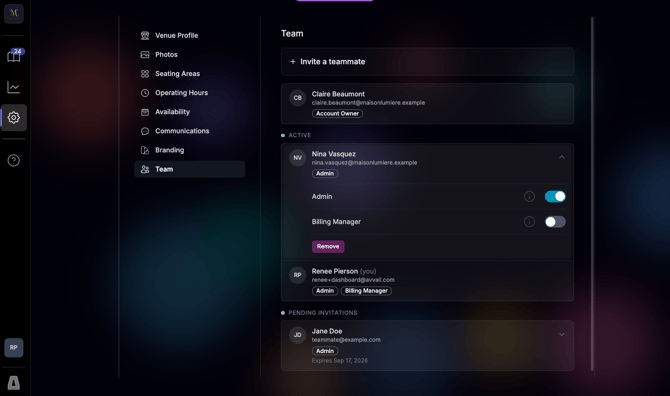Click the PENDING INVITATIONS section label

tap(323, 313)
